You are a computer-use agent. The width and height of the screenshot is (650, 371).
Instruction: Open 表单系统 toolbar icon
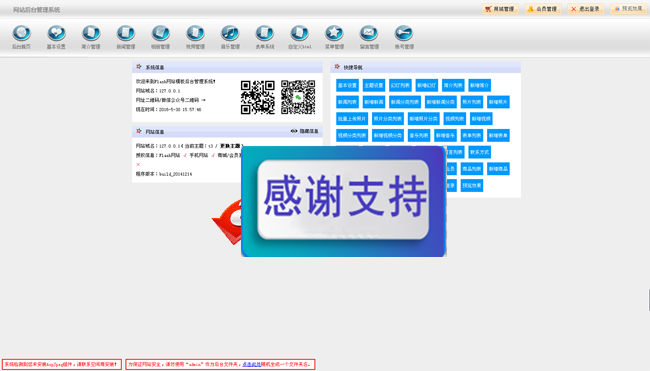(x=265, y=33)
